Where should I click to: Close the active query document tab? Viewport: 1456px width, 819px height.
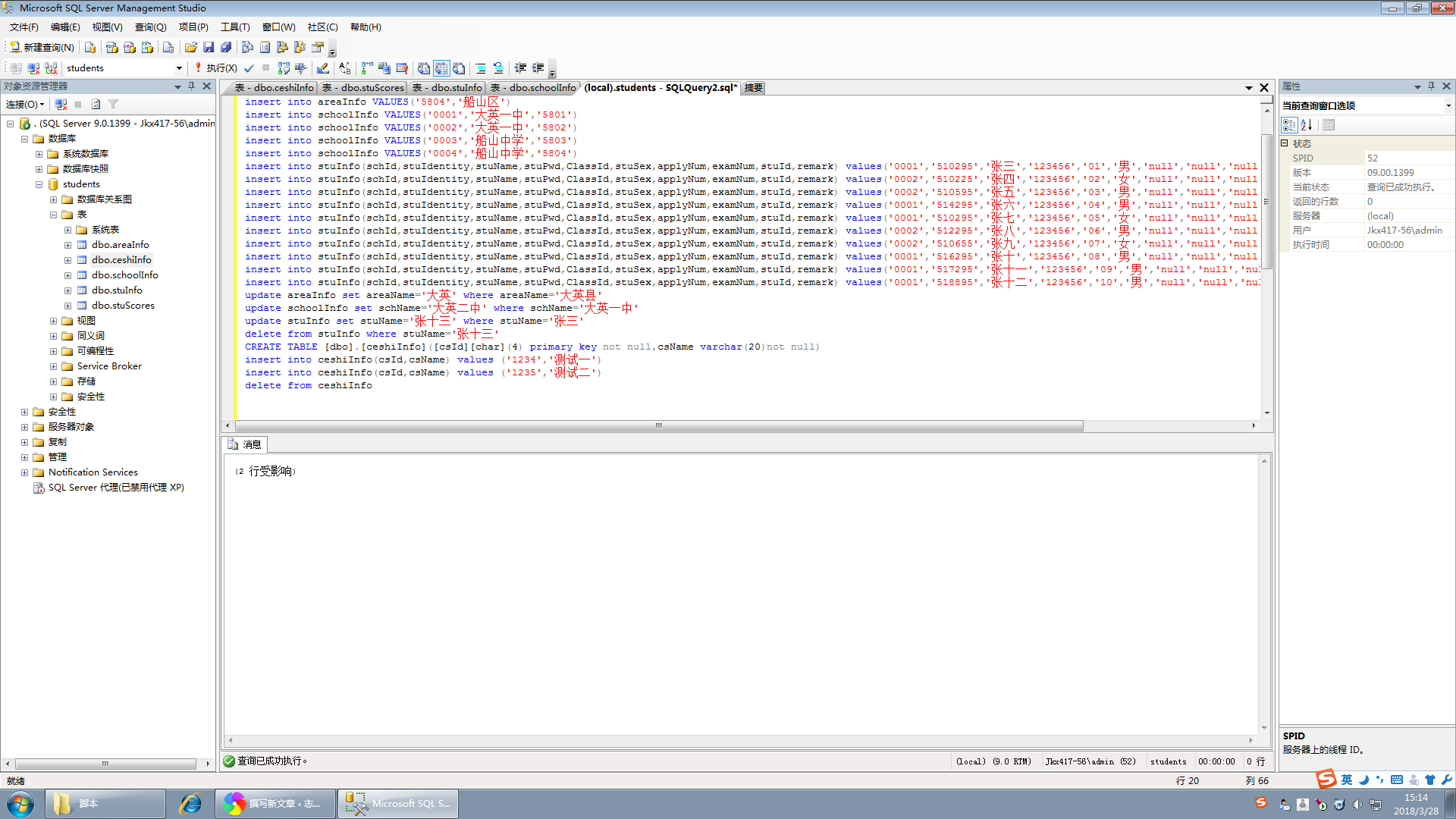click(1264, 88)
